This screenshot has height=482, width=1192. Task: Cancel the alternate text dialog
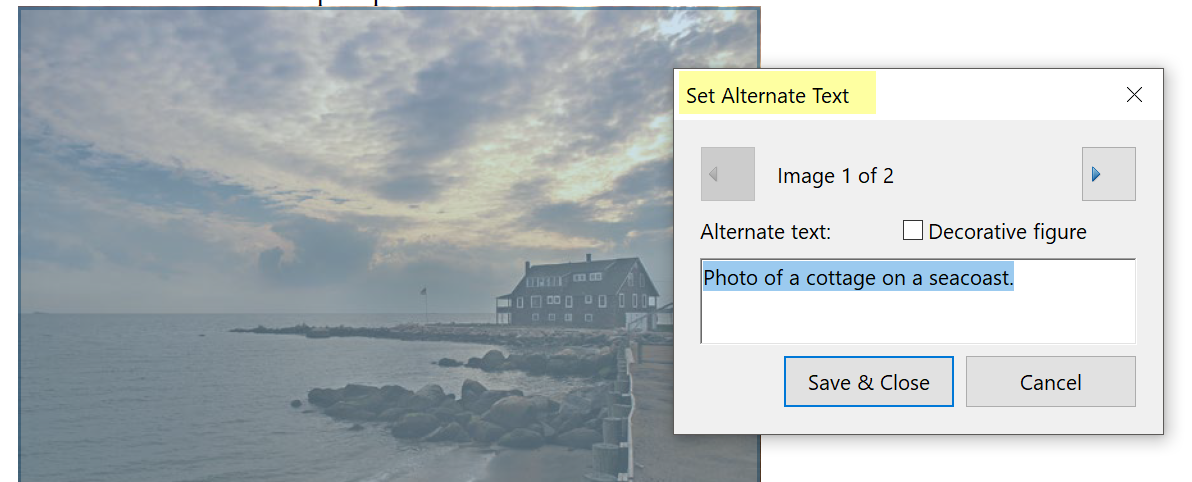coord(1050,382)
